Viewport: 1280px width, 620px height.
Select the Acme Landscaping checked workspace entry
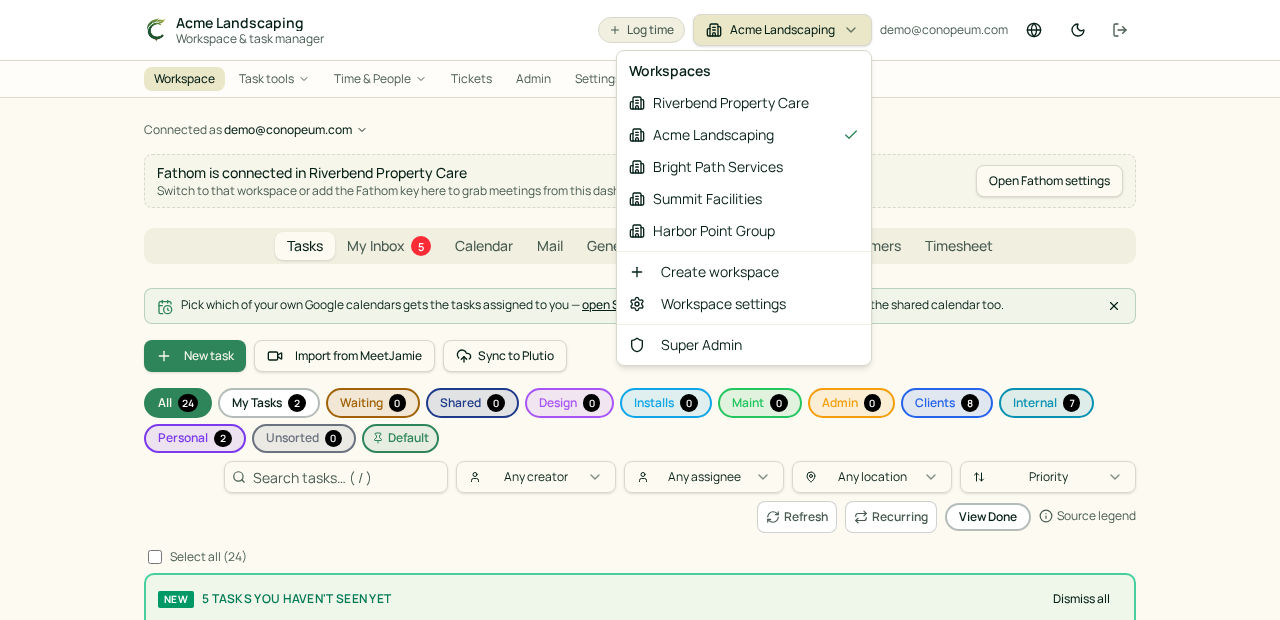(744, 135)
